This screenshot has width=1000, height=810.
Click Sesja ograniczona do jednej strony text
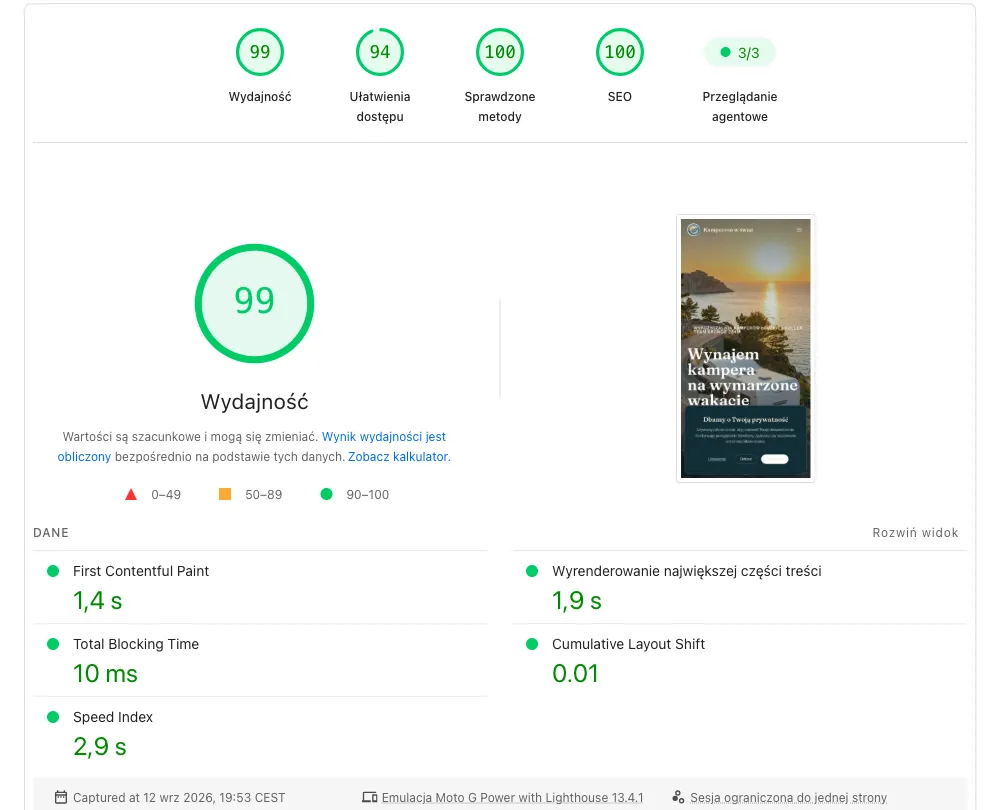coord(788,797)
